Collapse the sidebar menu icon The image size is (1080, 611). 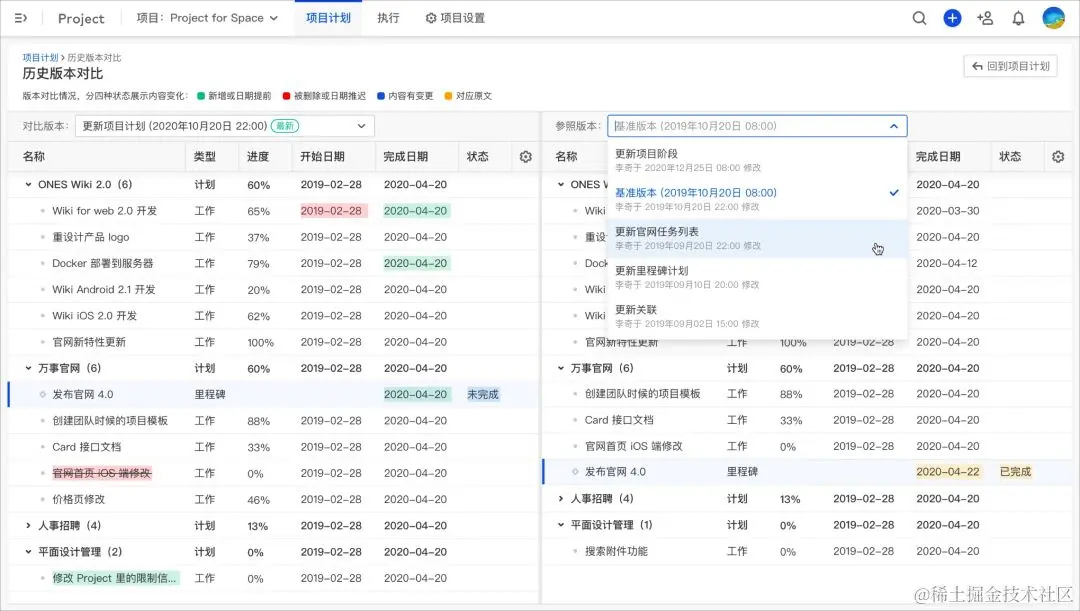[21, 18]
